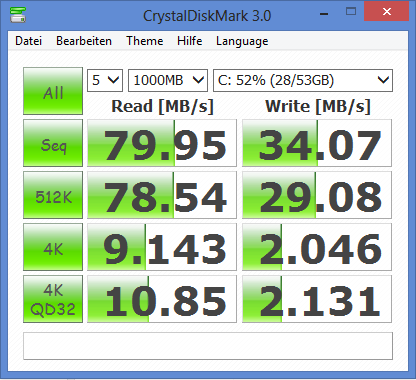The width and height of the screenshot is (416, 380).
Task: Click the 4K read result 9.143
Action: point(162,247)
